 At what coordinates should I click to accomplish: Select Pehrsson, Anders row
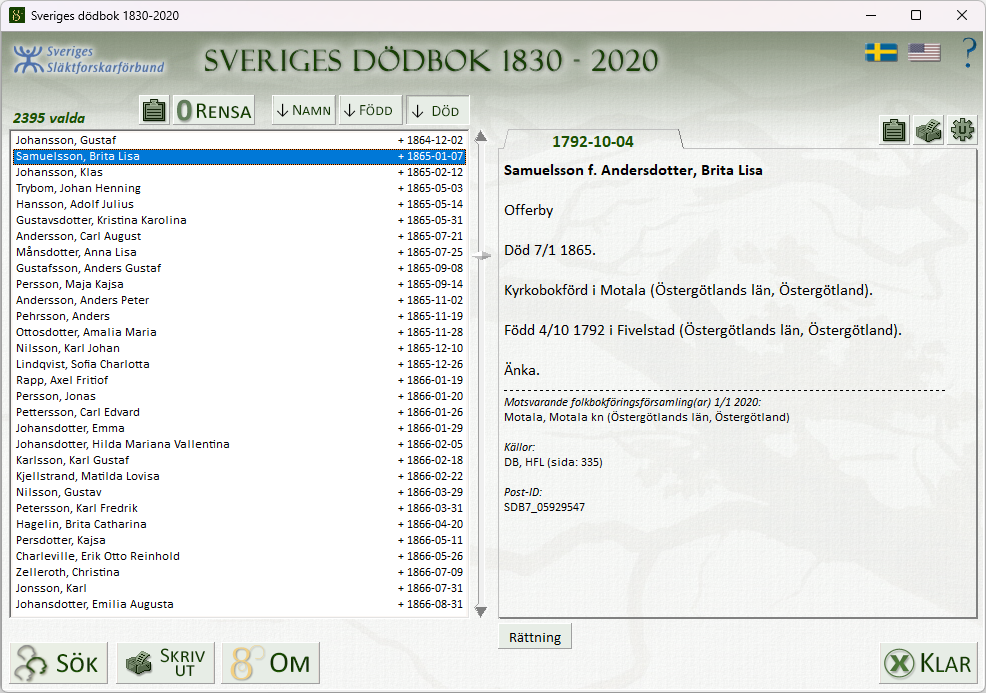click(x=239, y=316)
